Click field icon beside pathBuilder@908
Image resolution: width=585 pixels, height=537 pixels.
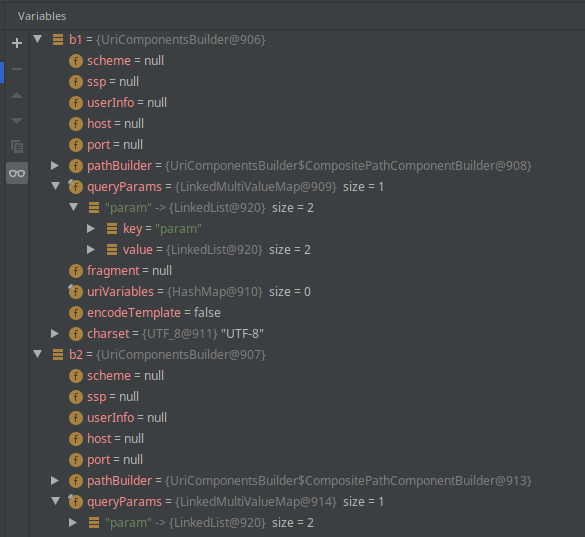[76, 166]
